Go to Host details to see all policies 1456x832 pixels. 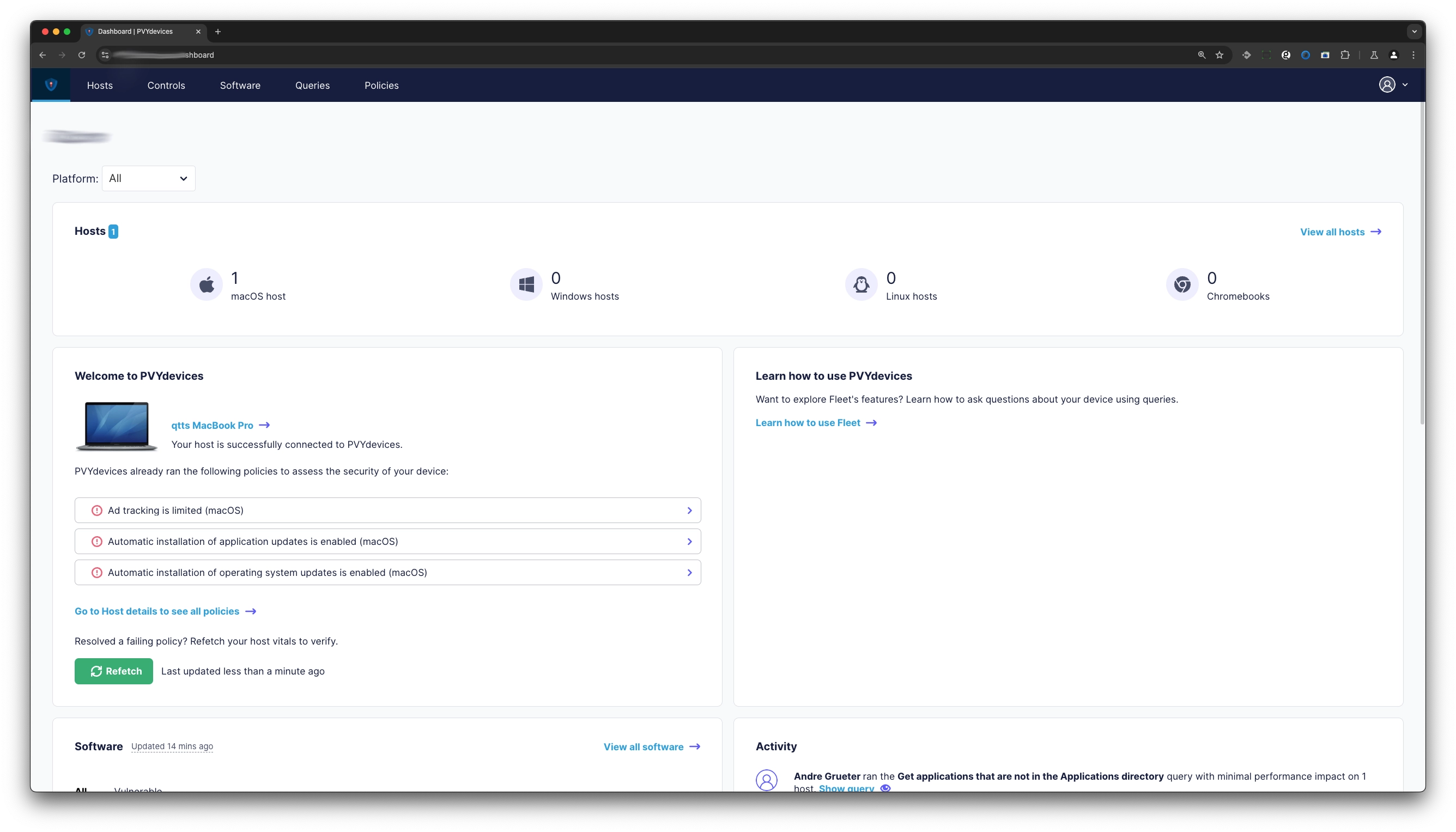pos(165,611)
